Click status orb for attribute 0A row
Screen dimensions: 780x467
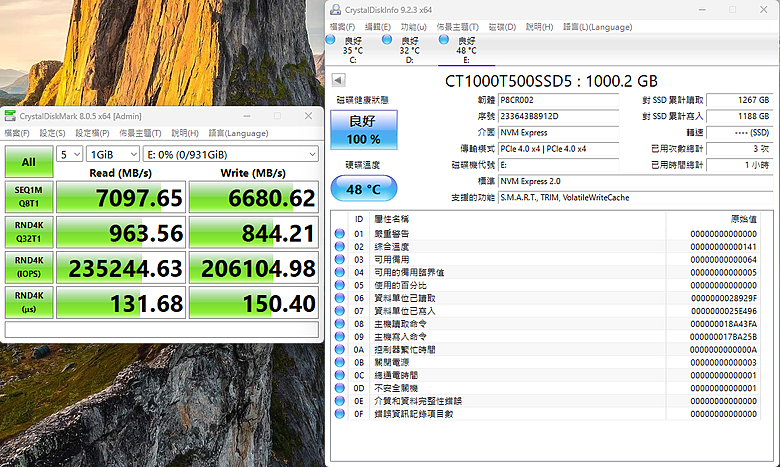point(340,350)
